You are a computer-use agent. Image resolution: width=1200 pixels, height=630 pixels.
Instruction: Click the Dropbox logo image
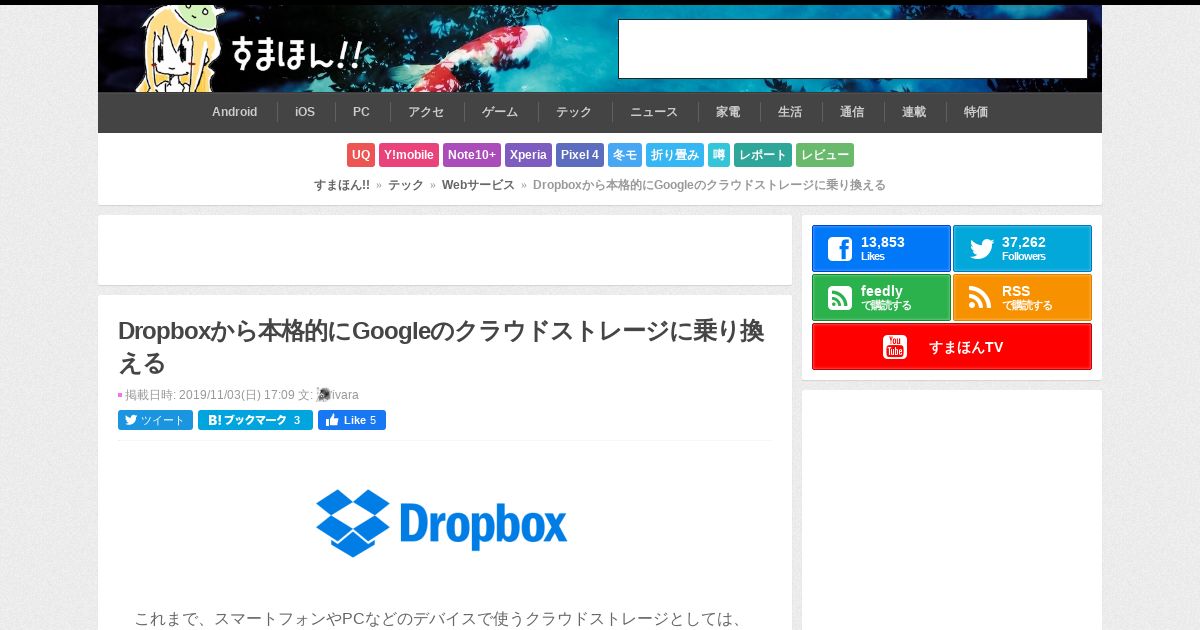click(x=442, y=523)
